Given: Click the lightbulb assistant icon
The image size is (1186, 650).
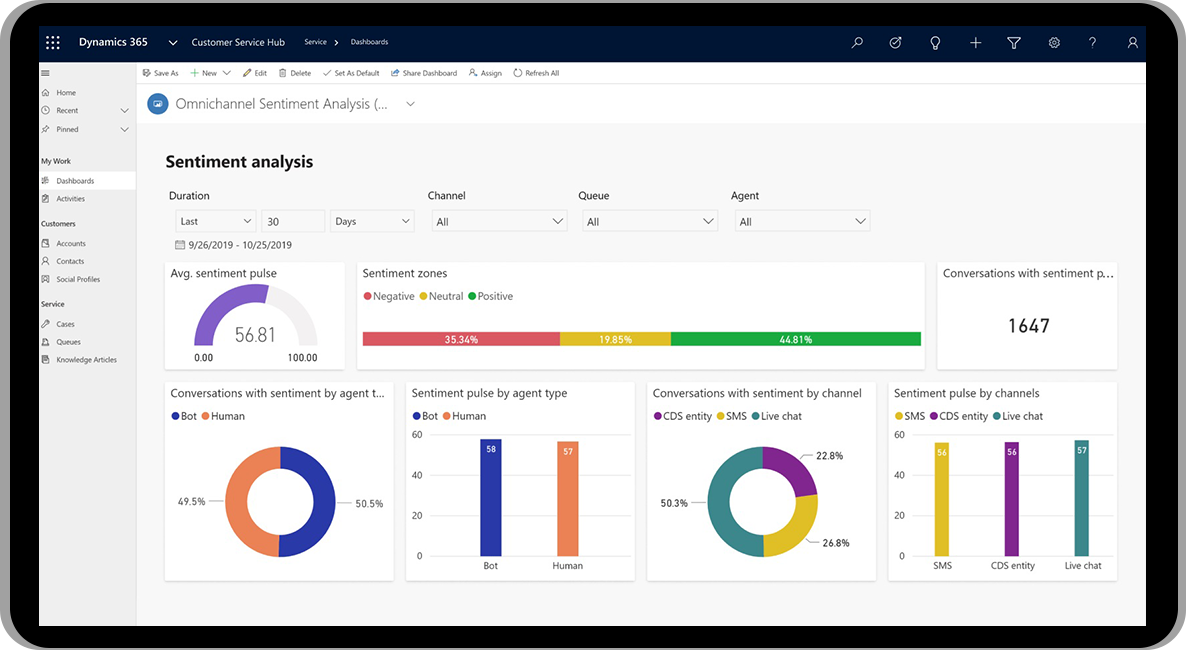Looking at the screenshot, I should [935, 42].
